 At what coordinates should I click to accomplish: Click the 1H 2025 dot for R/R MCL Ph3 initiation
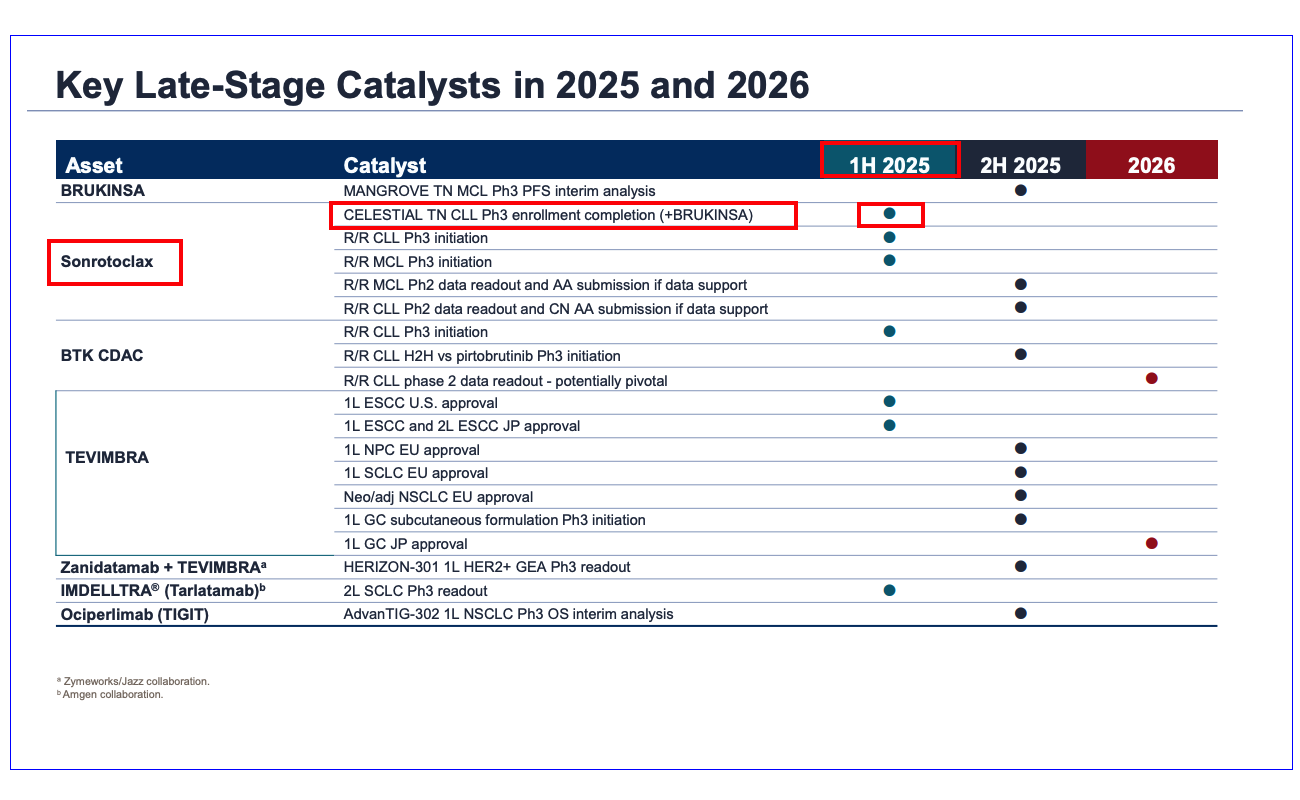click(889, 261)
